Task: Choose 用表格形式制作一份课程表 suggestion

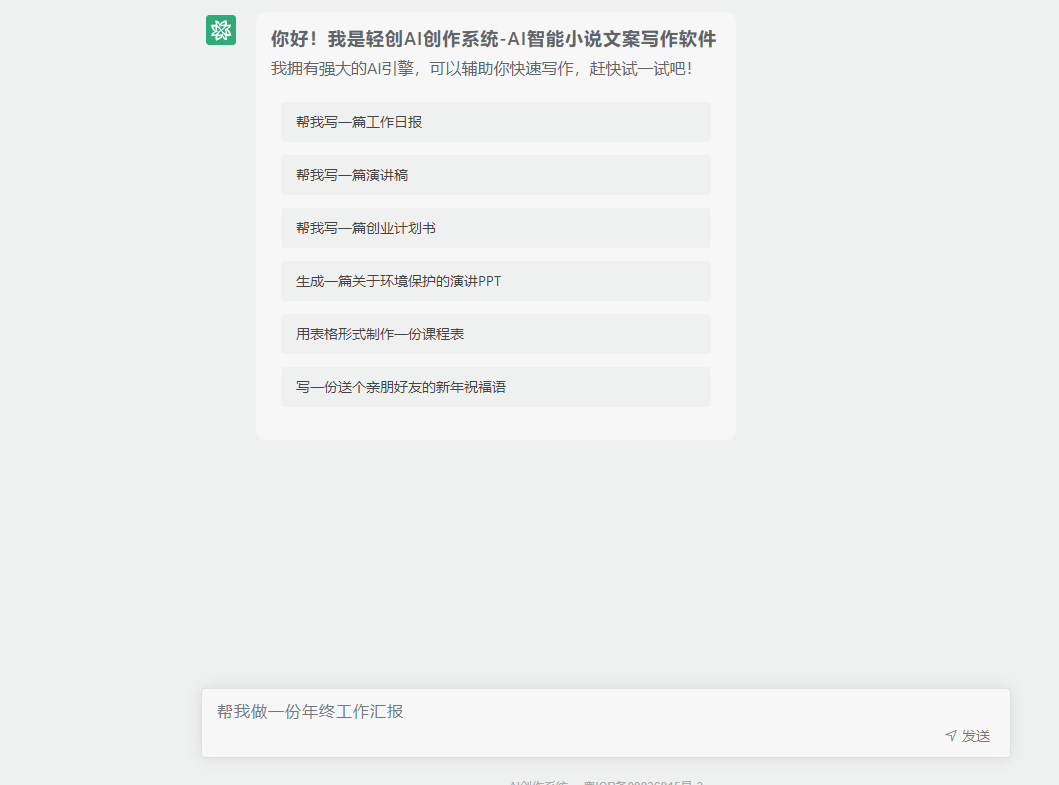Action: click(x=496, y=334)
